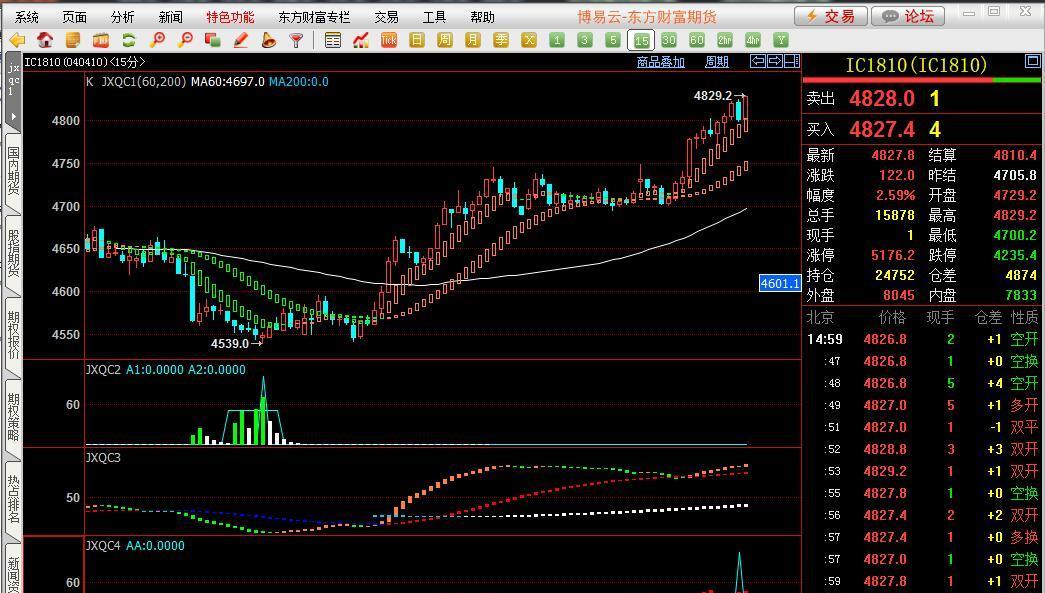Image resolution: width=1045 pixels, height=593 pixels.
Task: Expand the left sidebar arrow under jxqc1
Action: [13, 117]
